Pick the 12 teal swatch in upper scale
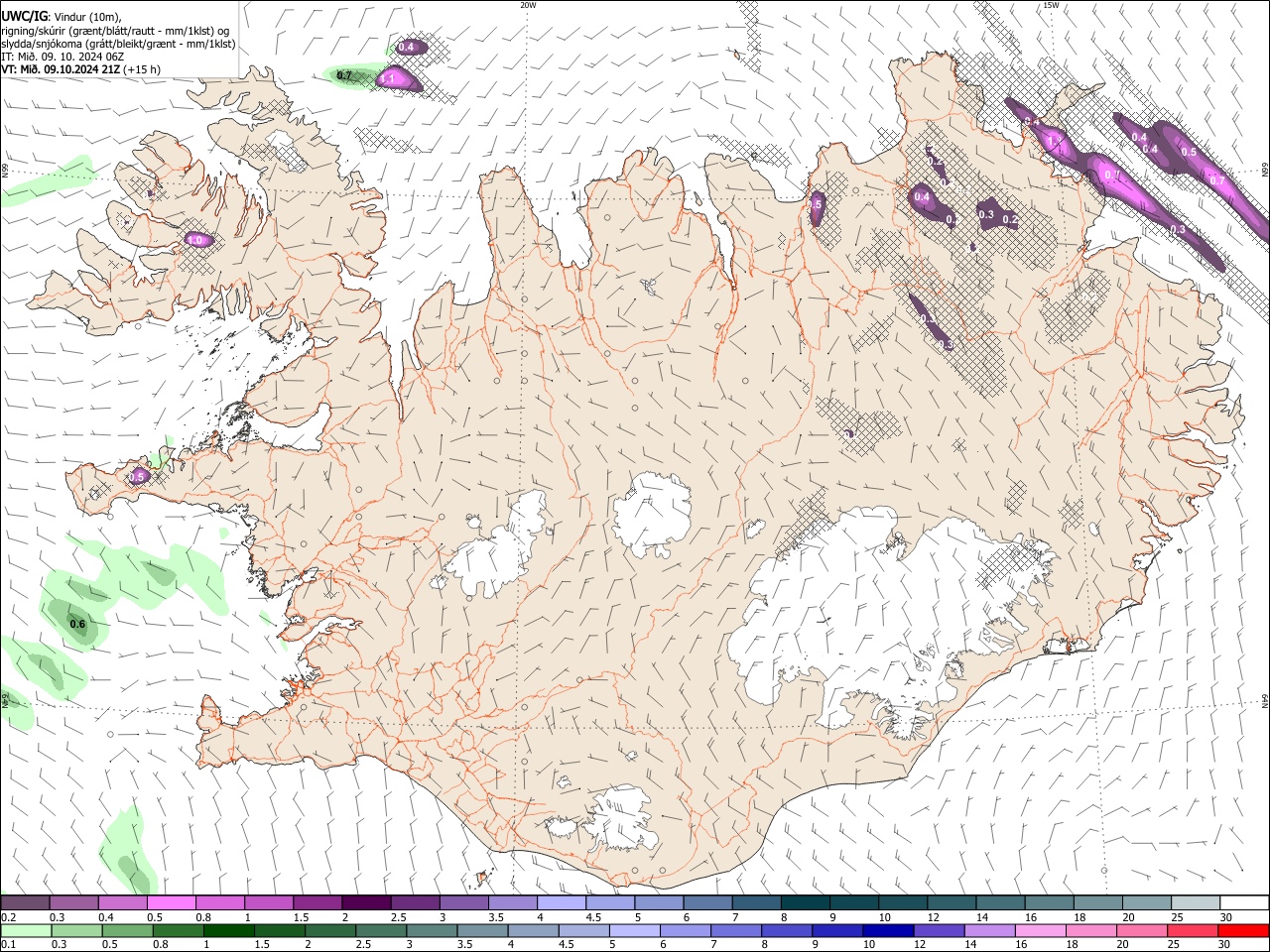The width and height of the screenshot is (1270, 952). (952, 902)
